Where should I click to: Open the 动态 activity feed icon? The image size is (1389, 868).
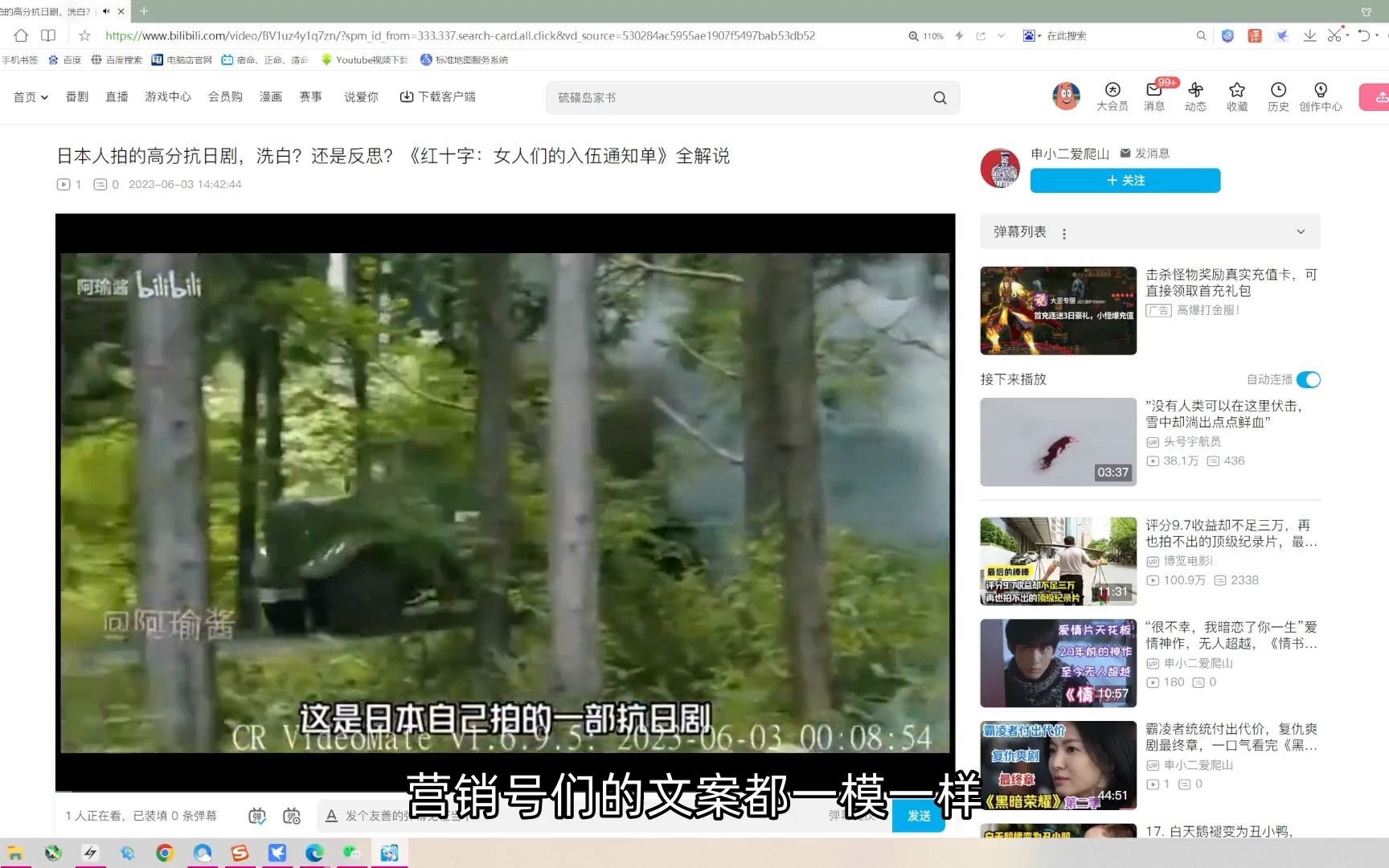[1195, 96]
